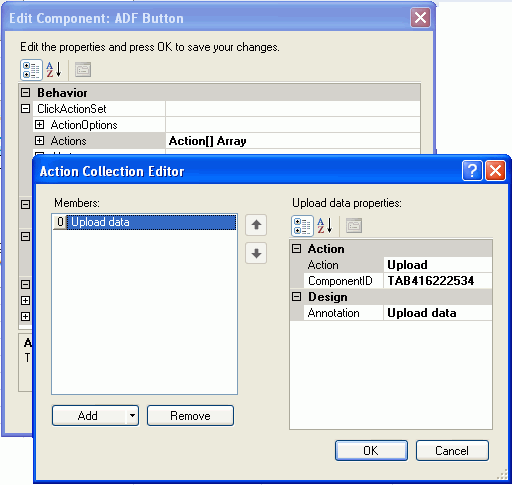Click the ComponentID value TAB416222534
This screenshot has width=512, height=485.
(438, 281)
